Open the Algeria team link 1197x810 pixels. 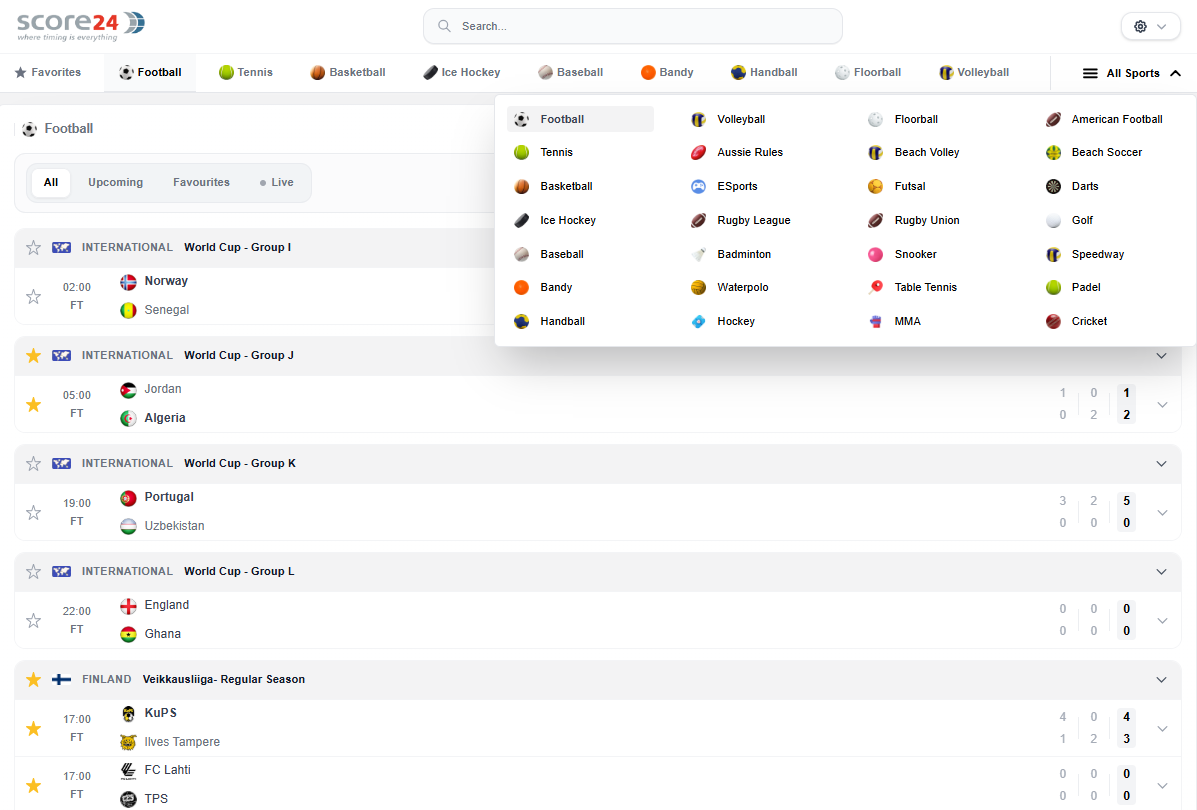165,418
